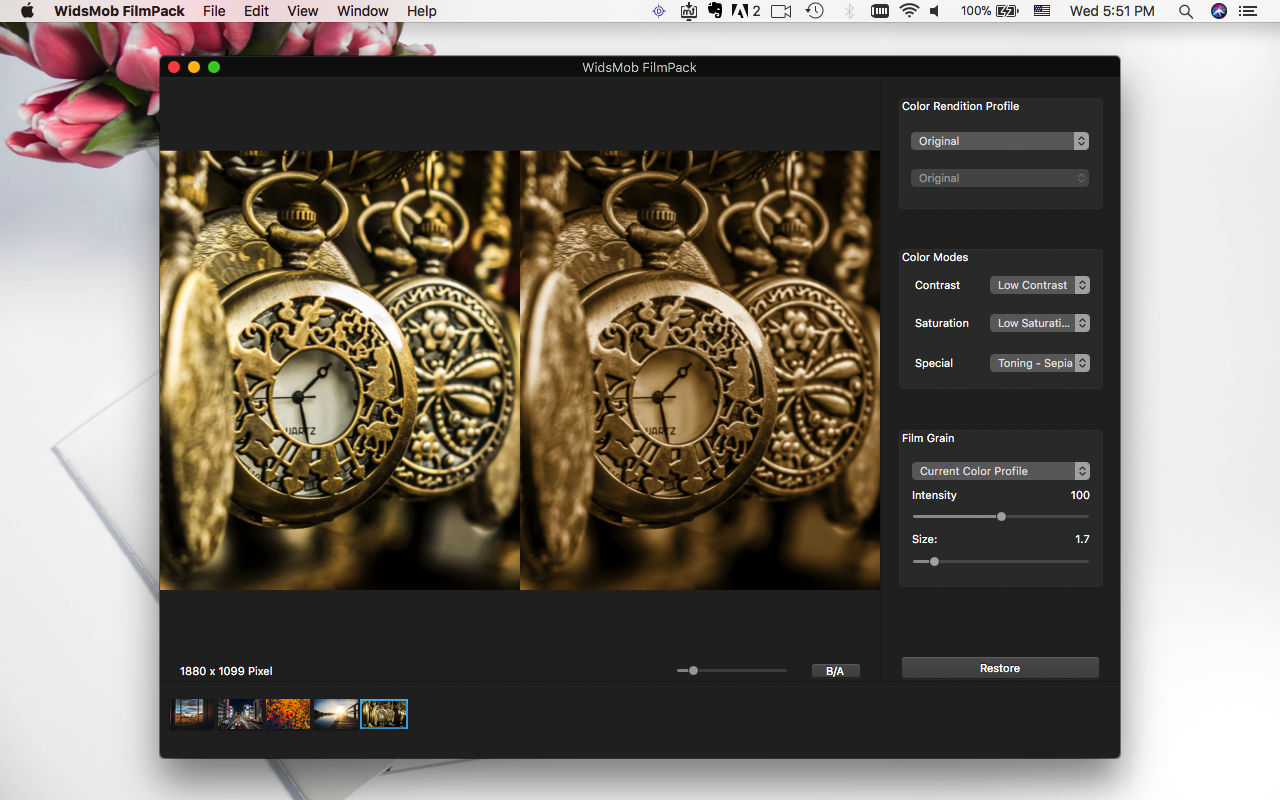This screenshot has height=800, width=1280.
Task: Click the sepia after image preview
Action: (700, 370)
